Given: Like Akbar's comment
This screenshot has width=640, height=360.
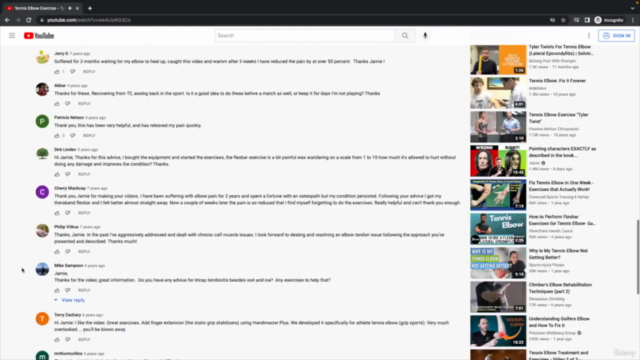Looking at the screenshot, I should click(x=57, y=104).
